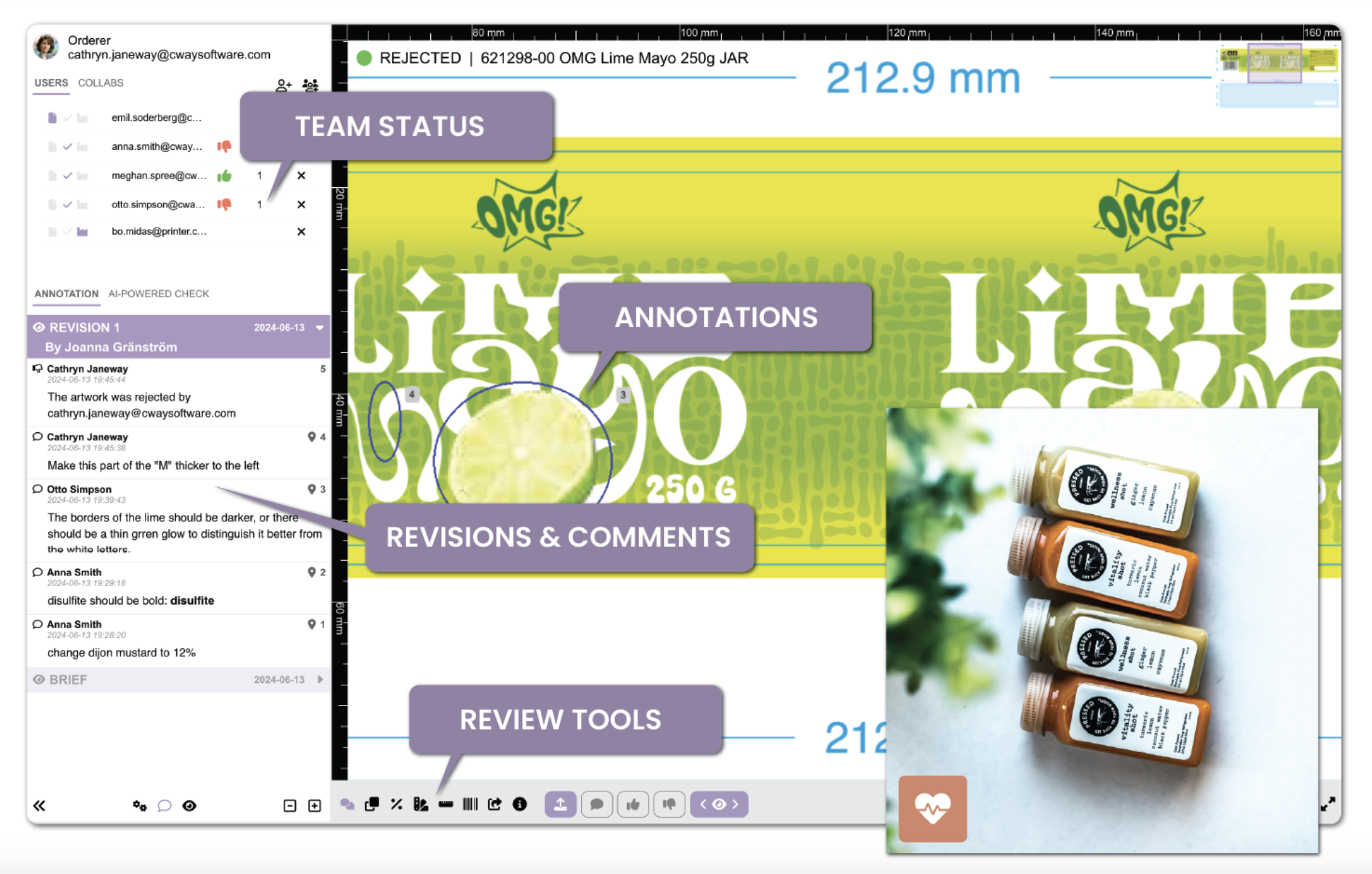Remove otto.simpson user with X
Screen dimensions: 1372x874
pyautogui.click(x=301, y=205)
